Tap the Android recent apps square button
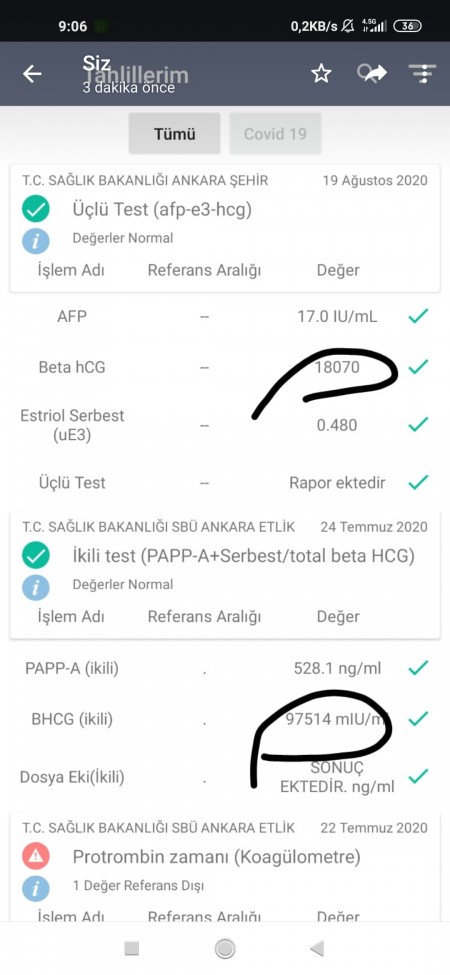Image resolution: width=450 pixels, height=975 pixels. pos(132,948)
